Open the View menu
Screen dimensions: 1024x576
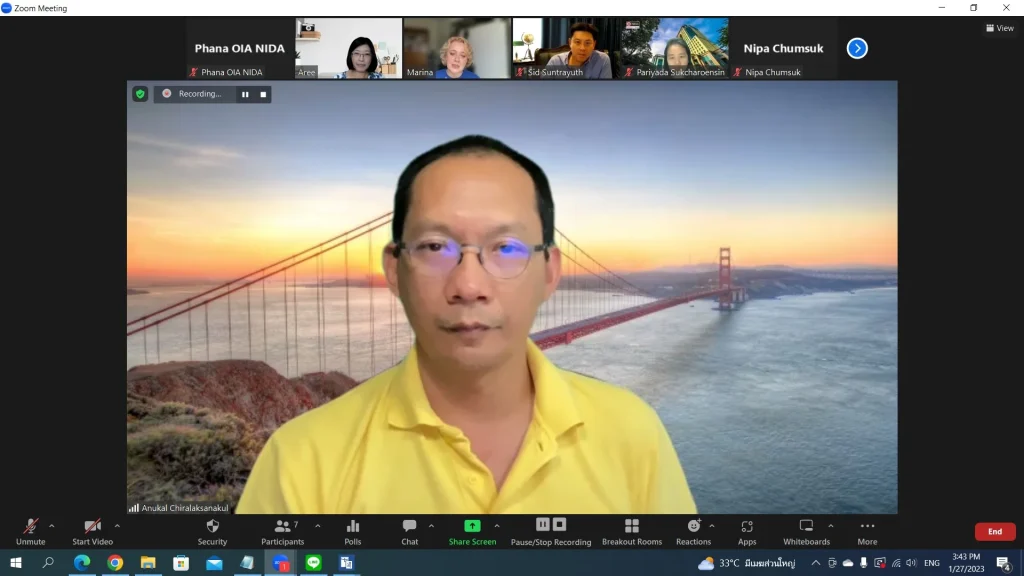pyautogui.click(x=999, y=28)
